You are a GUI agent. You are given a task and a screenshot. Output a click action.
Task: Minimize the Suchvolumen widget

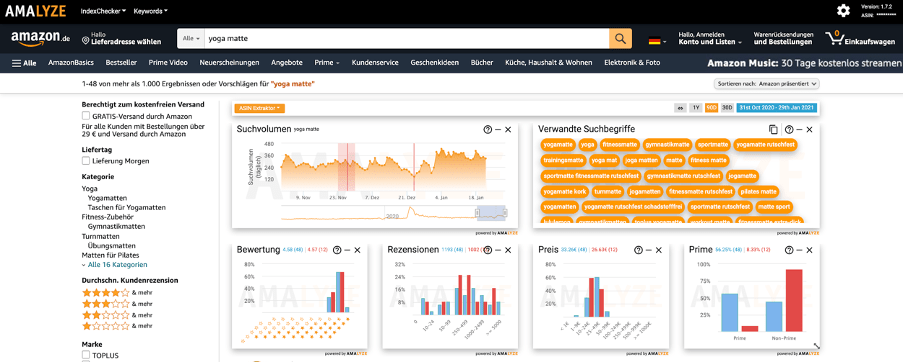pyautogui.click(x=498, y=130)
